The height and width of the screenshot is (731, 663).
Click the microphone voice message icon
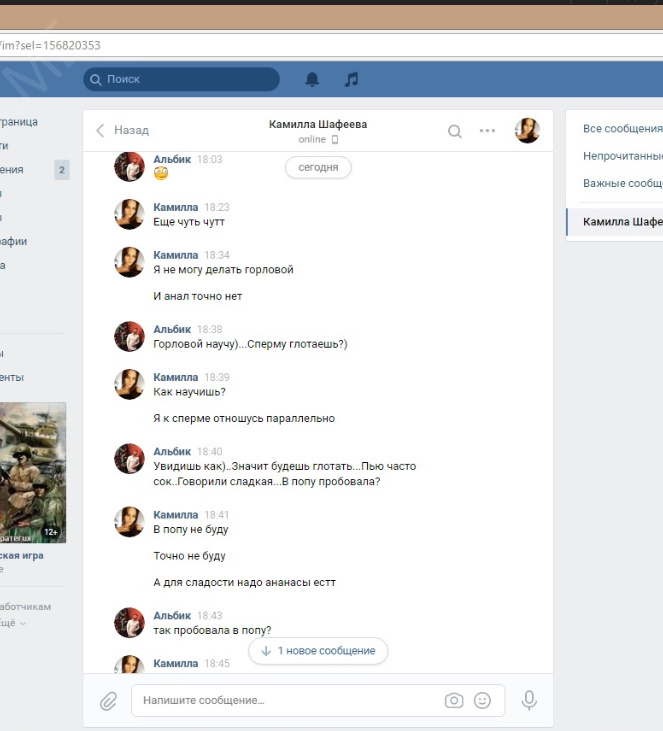point(529,701)
